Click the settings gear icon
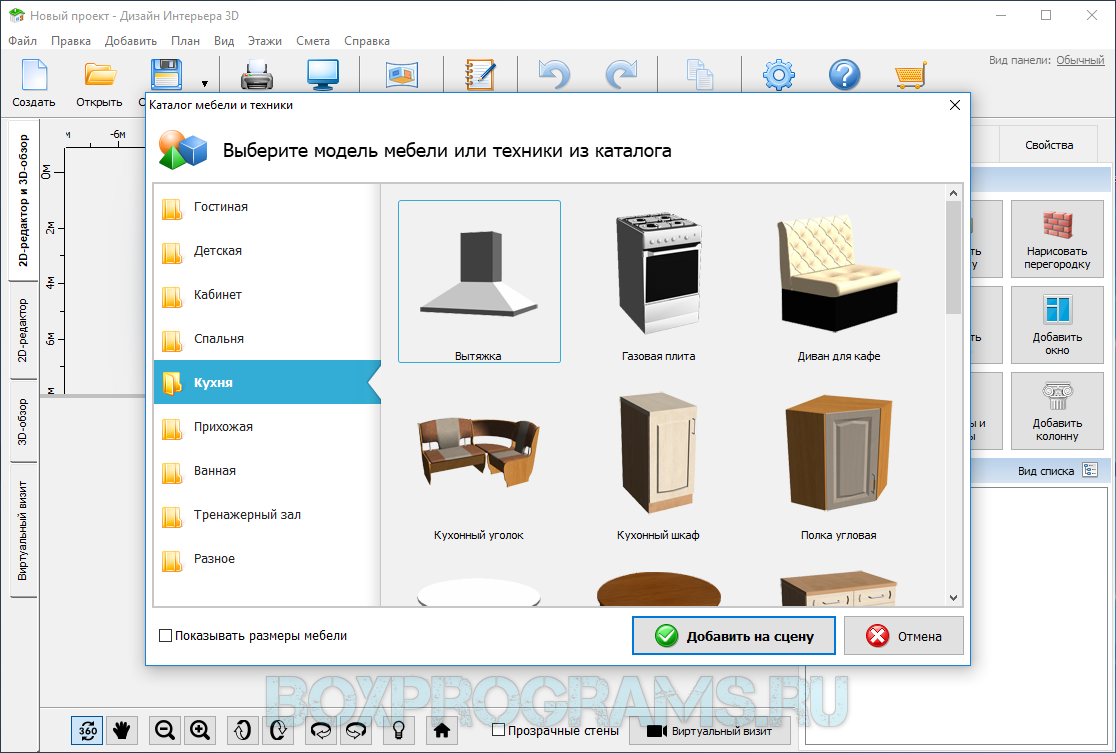Viewport: 1116px width, 753px height. click(x=778, y=76)
